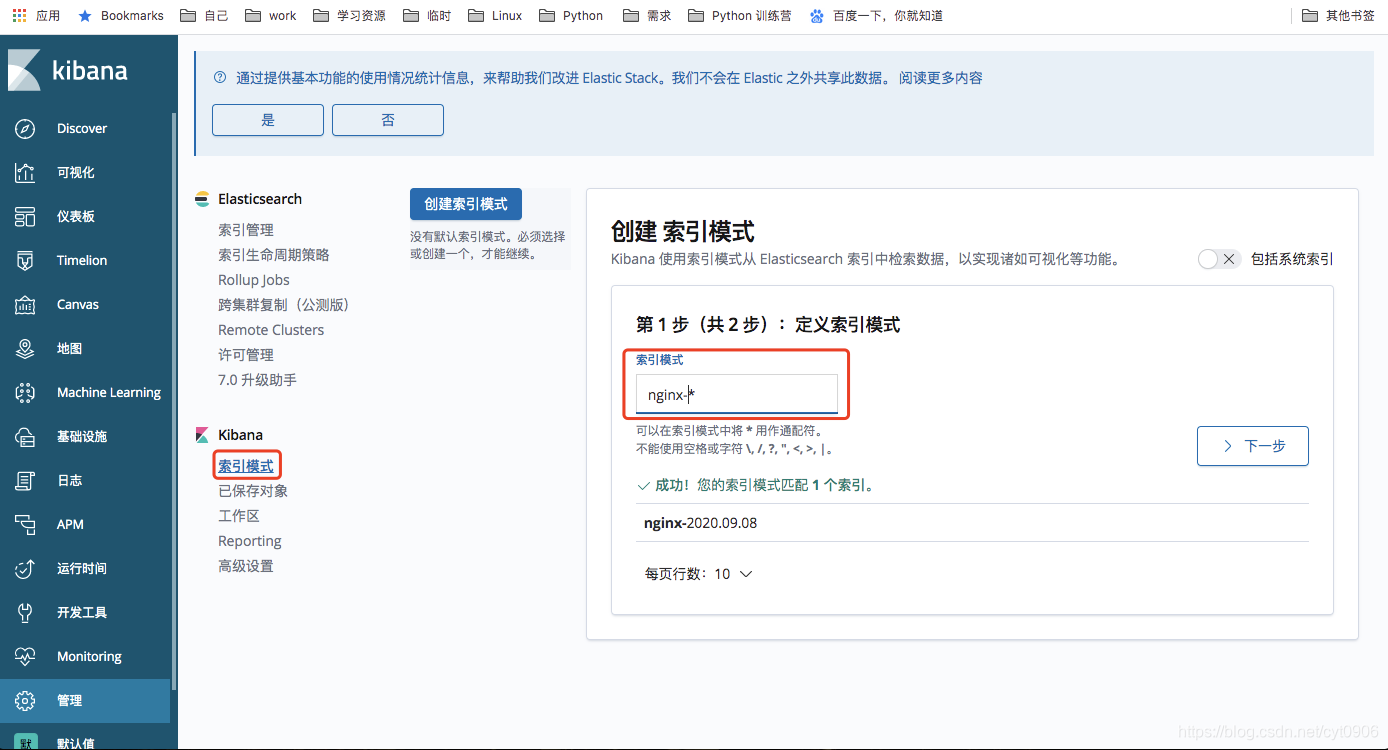The width and height of the screenshot is (1388, 750).
Task: Open the Timelion icon
Action: [26, 260]
